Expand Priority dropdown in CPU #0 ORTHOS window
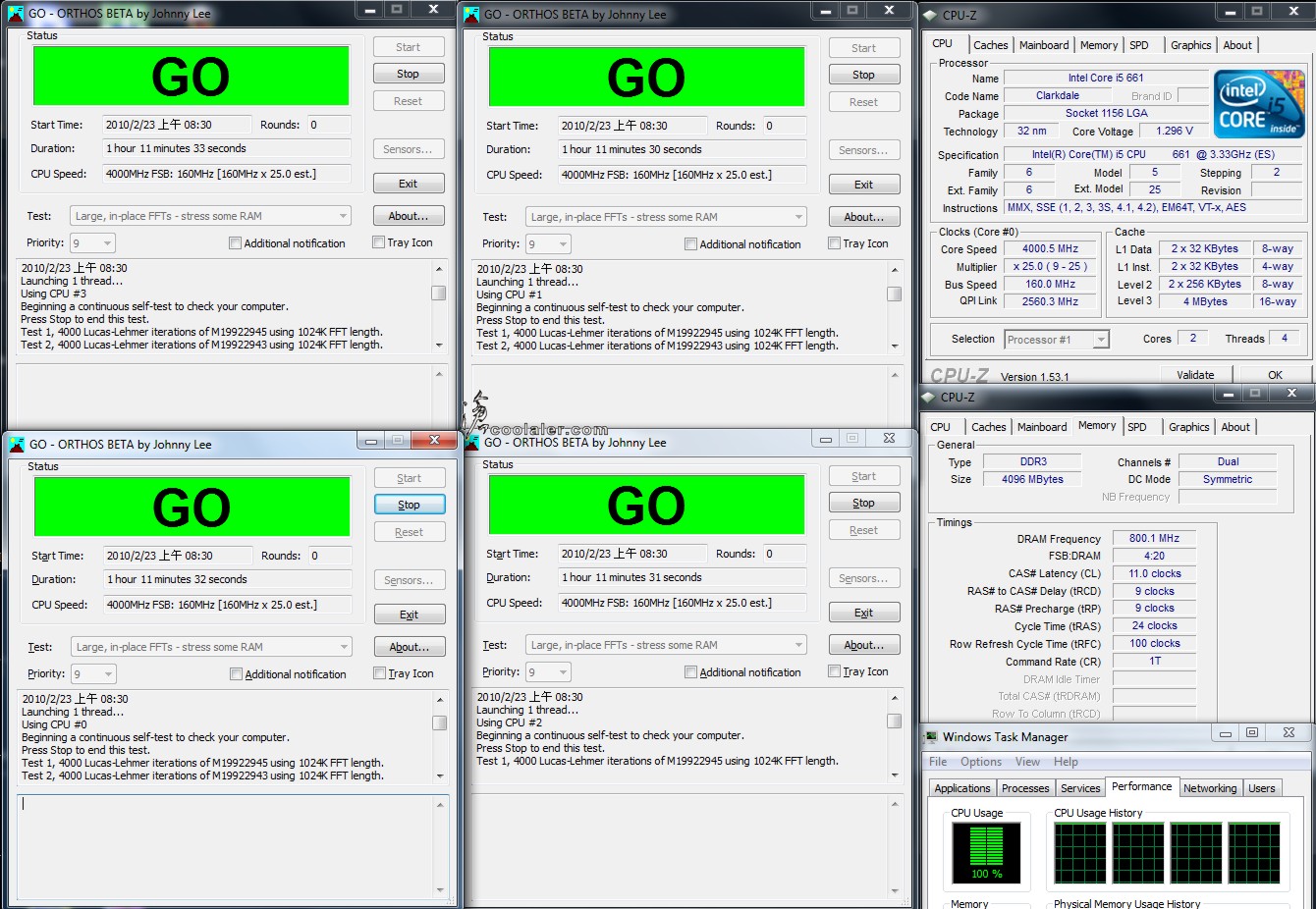 pyautogui.click(x=93, y=673)
